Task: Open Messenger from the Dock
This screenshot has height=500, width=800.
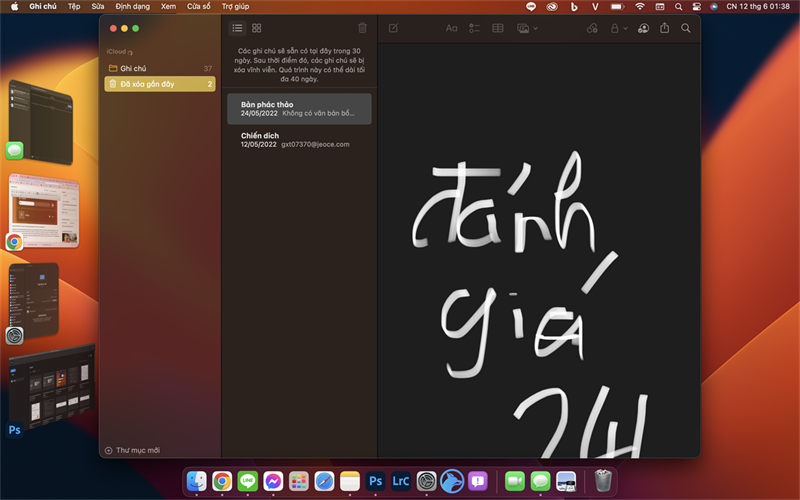Action: click(273, 481)
